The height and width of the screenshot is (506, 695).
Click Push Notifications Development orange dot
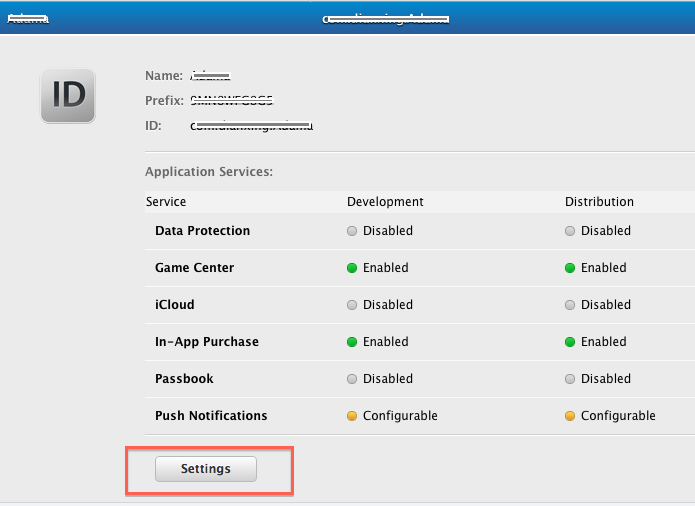[352, 416]
